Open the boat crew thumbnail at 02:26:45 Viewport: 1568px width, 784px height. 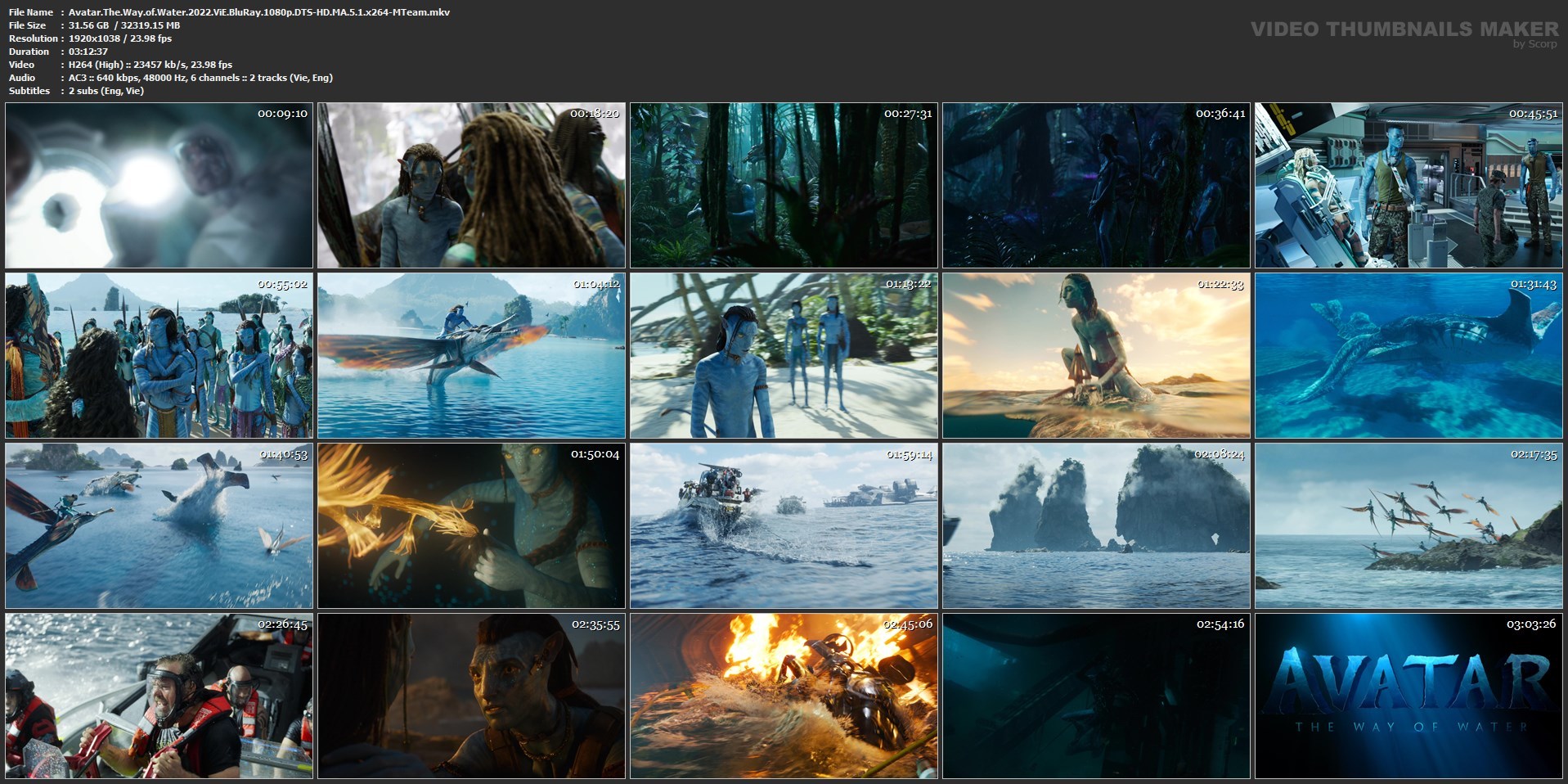(x=159, y=696)
